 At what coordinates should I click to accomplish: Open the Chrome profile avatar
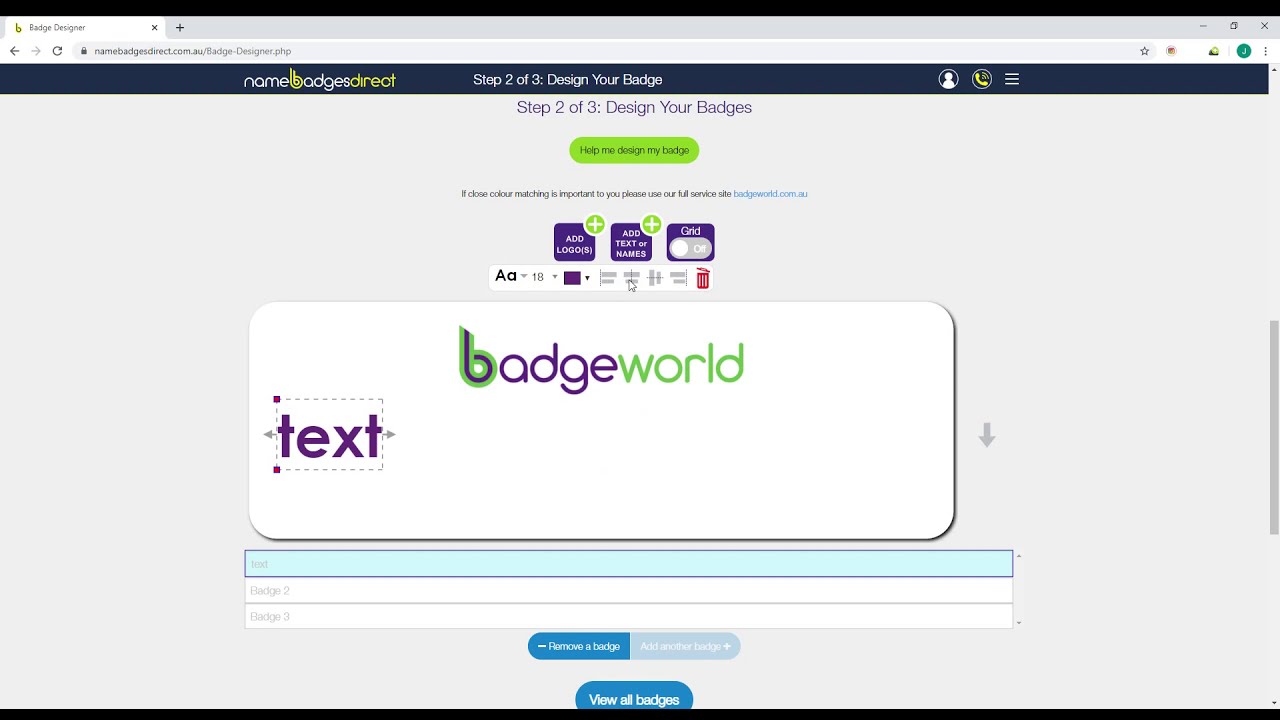coord(1244,51)
